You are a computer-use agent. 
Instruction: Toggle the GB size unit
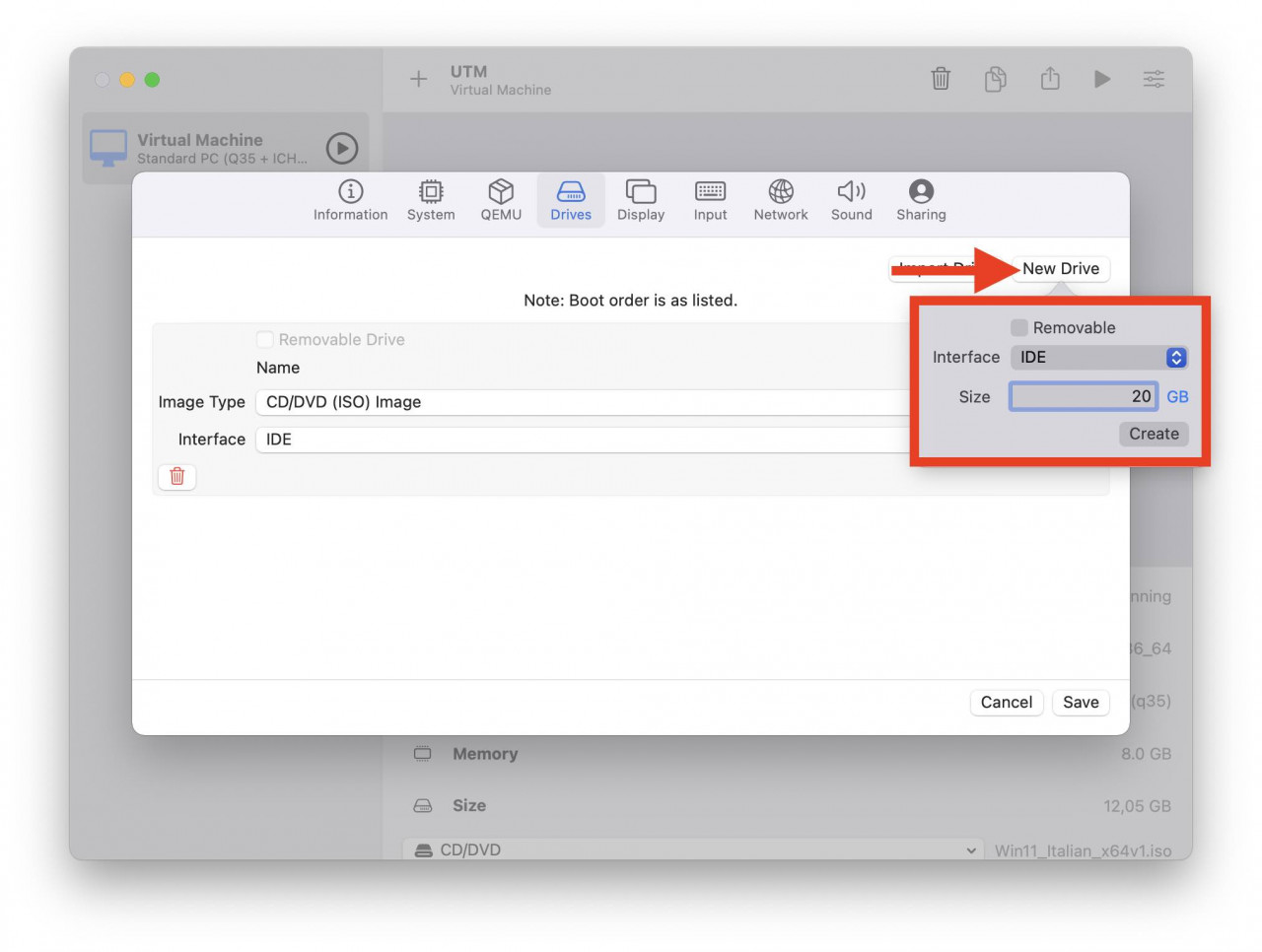(x=1177, y=396)
